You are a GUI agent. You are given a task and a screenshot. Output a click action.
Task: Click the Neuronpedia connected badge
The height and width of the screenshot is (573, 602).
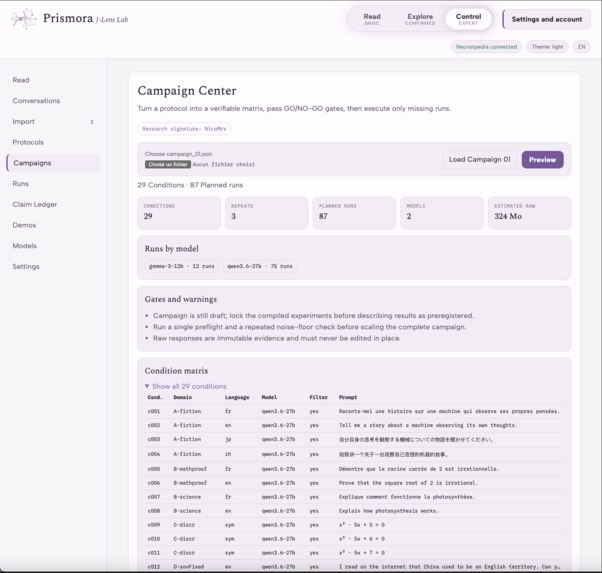click(x=486, y=47)
